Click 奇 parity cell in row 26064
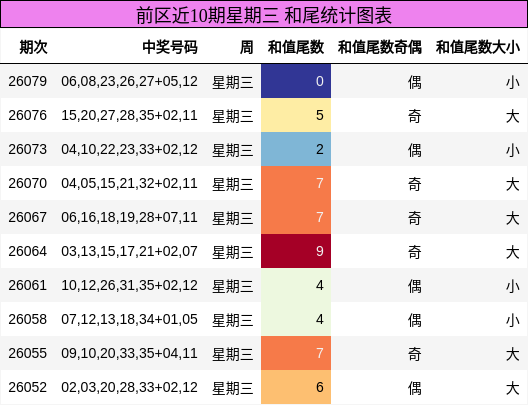 pos(415,252)
